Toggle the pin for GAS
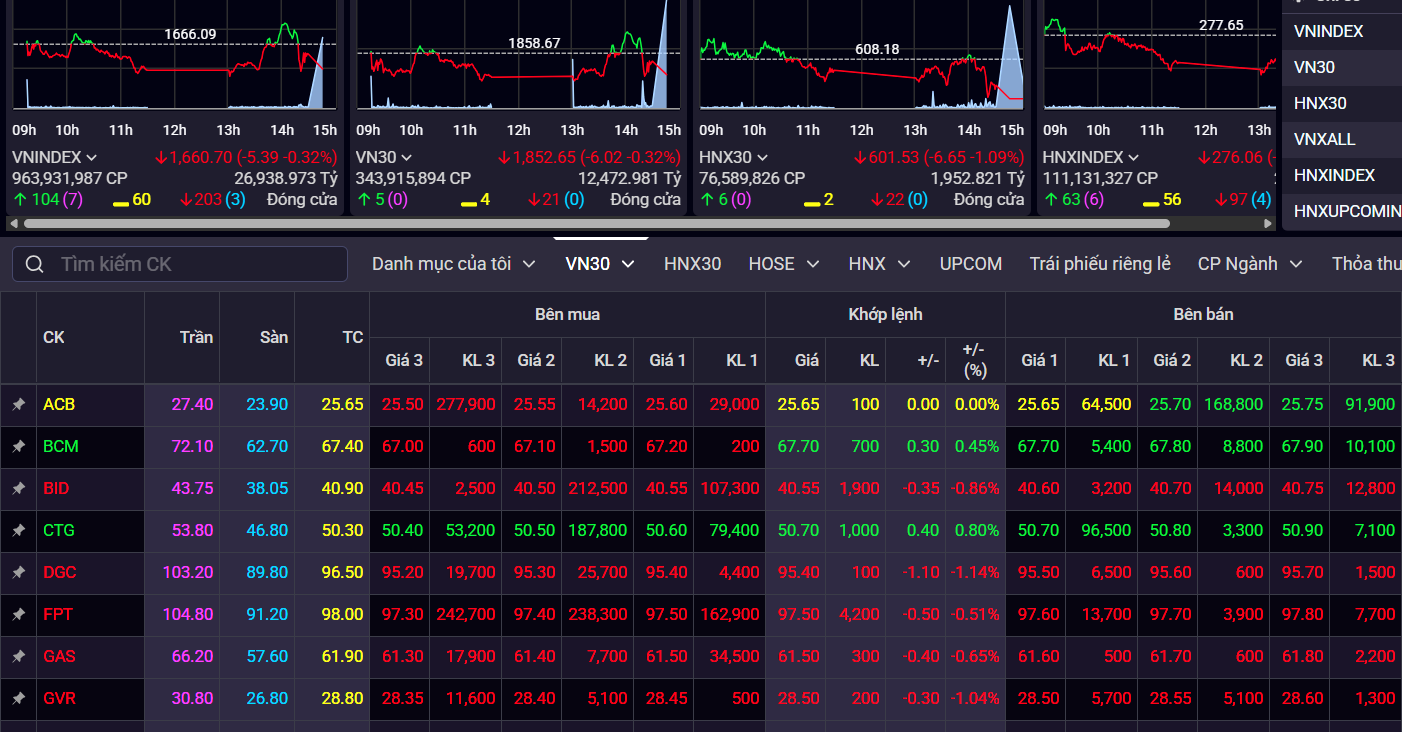This screenshot has height=732, width=1402. pos(18,657)
